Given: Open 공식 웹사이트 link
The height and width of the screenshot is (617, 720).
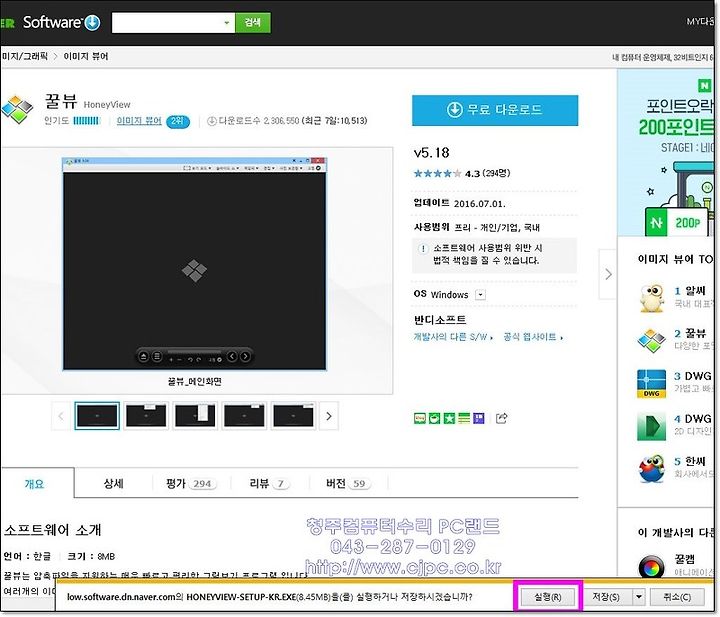Looking at the screenshot, I should tap(533, 337).
